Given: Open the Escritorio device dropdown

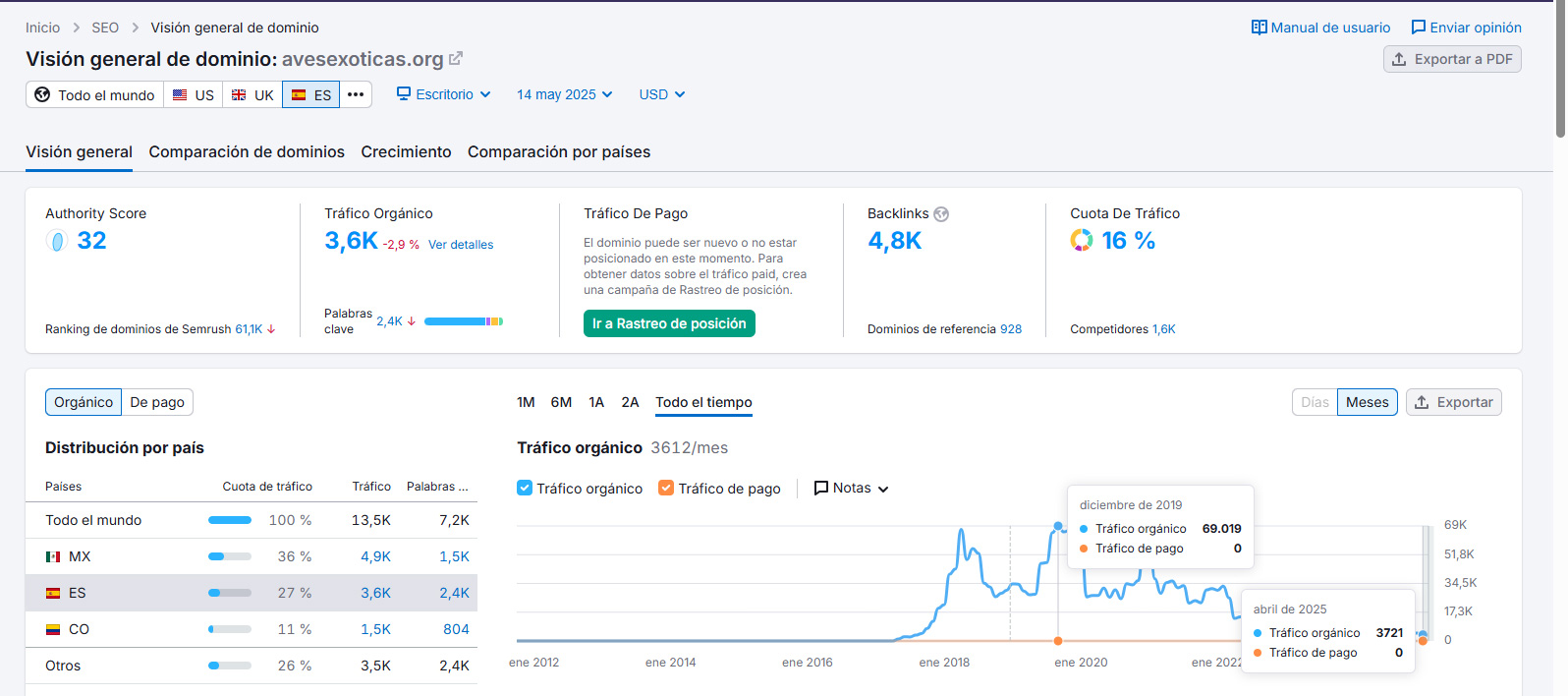Looking at the screenshot, I should (x=443, y=94).
